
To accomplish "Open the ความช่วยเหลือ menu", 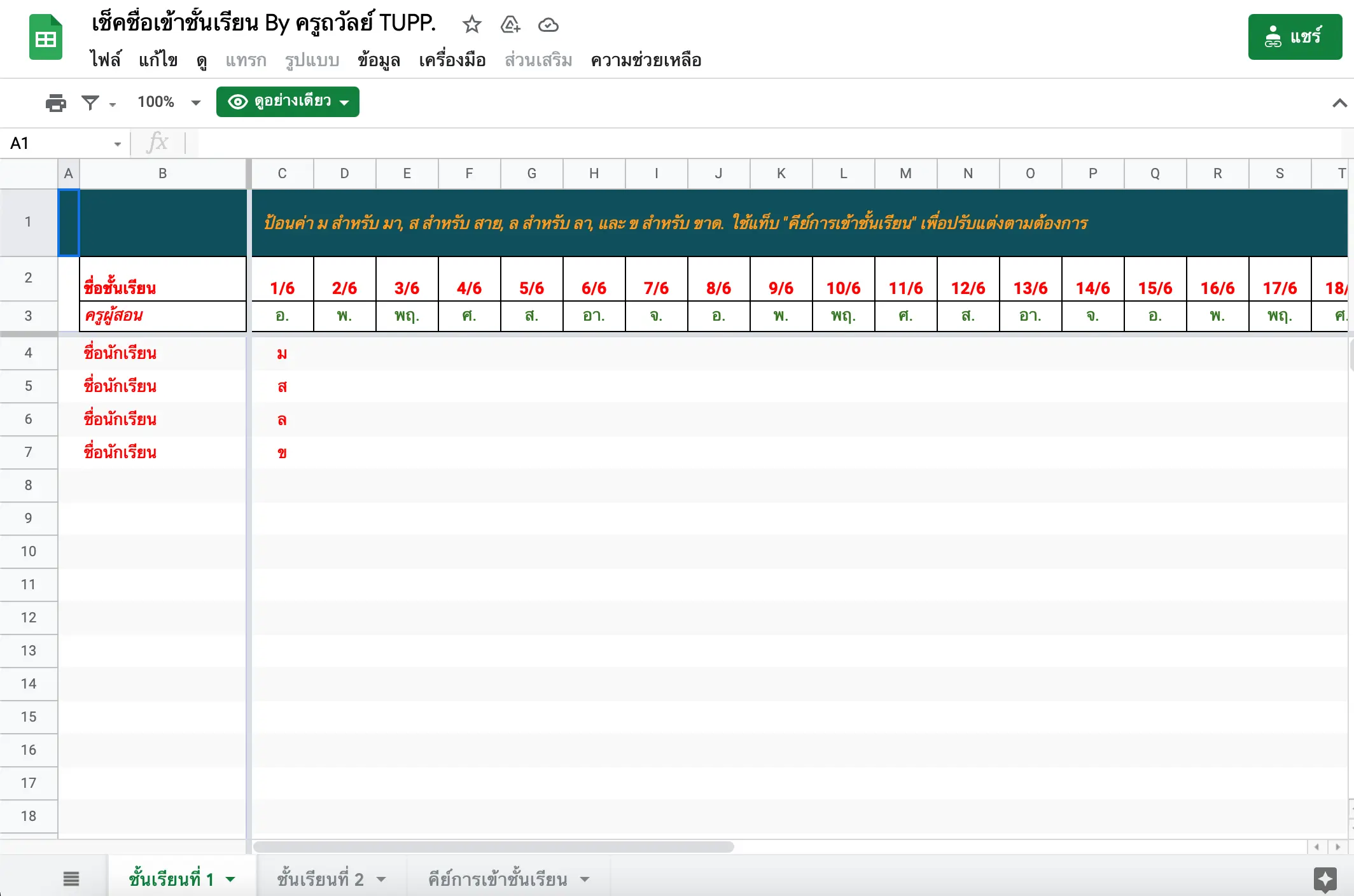I will point(646,60).
